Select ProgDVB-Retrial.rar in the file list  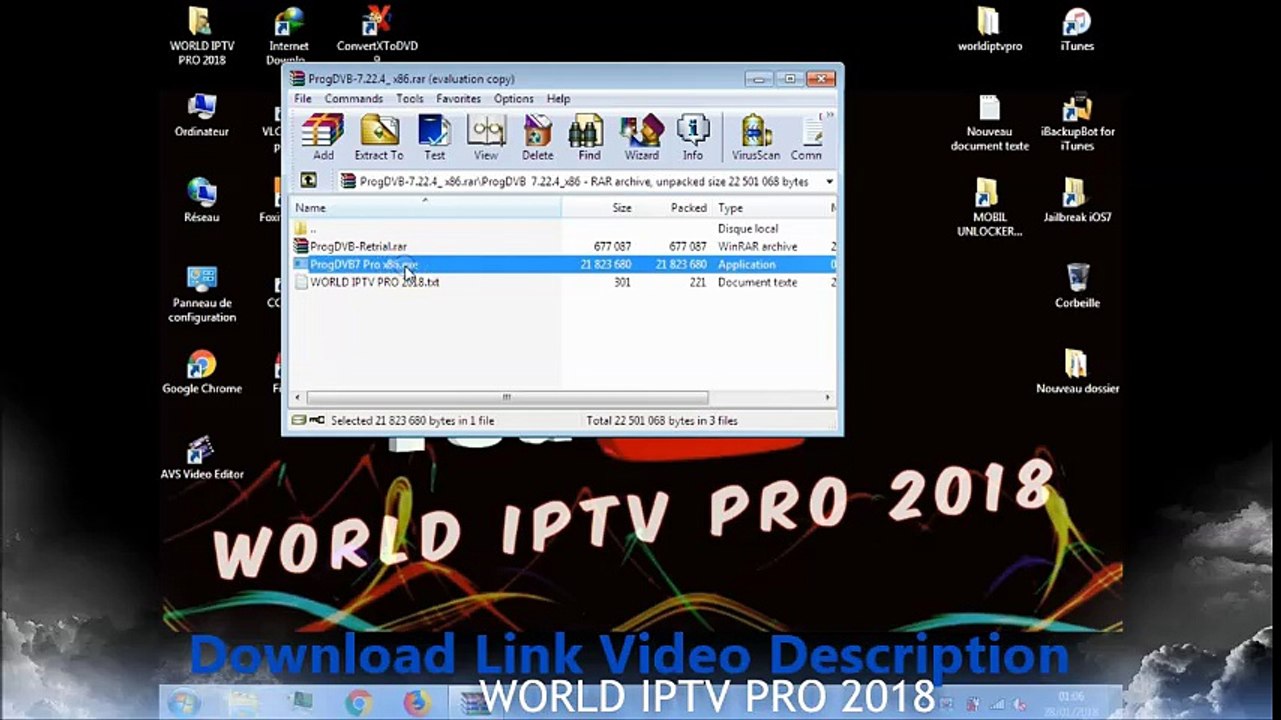click(564, 246)
